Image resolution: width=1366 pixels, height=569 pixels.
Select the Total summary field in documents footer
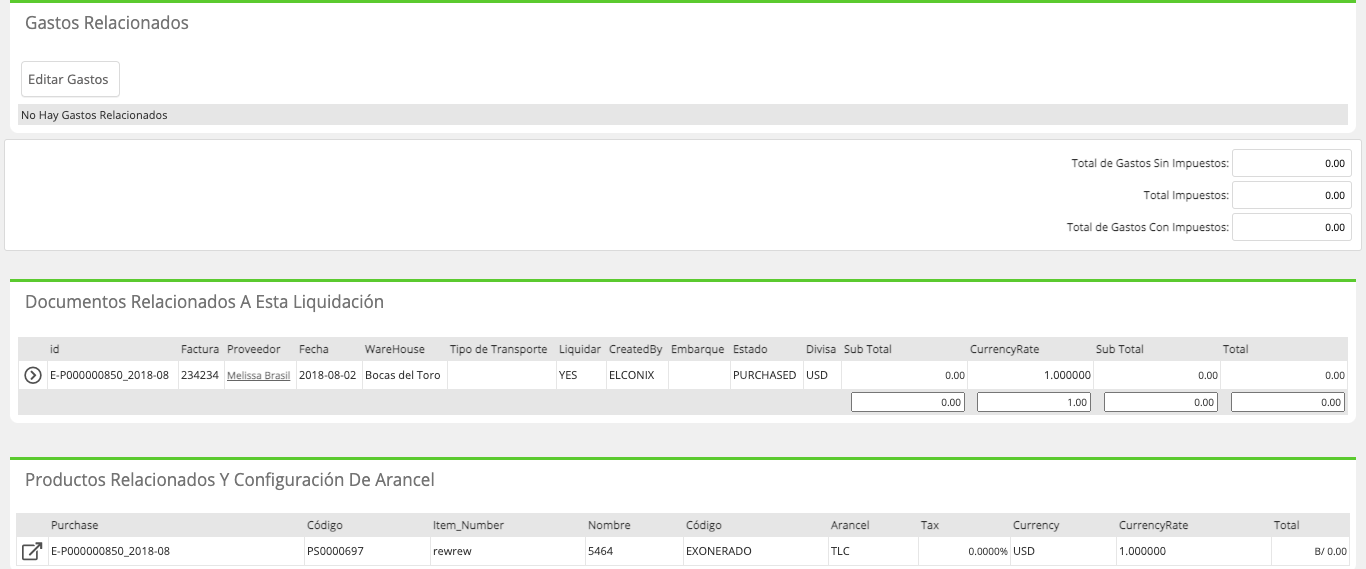coord(1288,402)
